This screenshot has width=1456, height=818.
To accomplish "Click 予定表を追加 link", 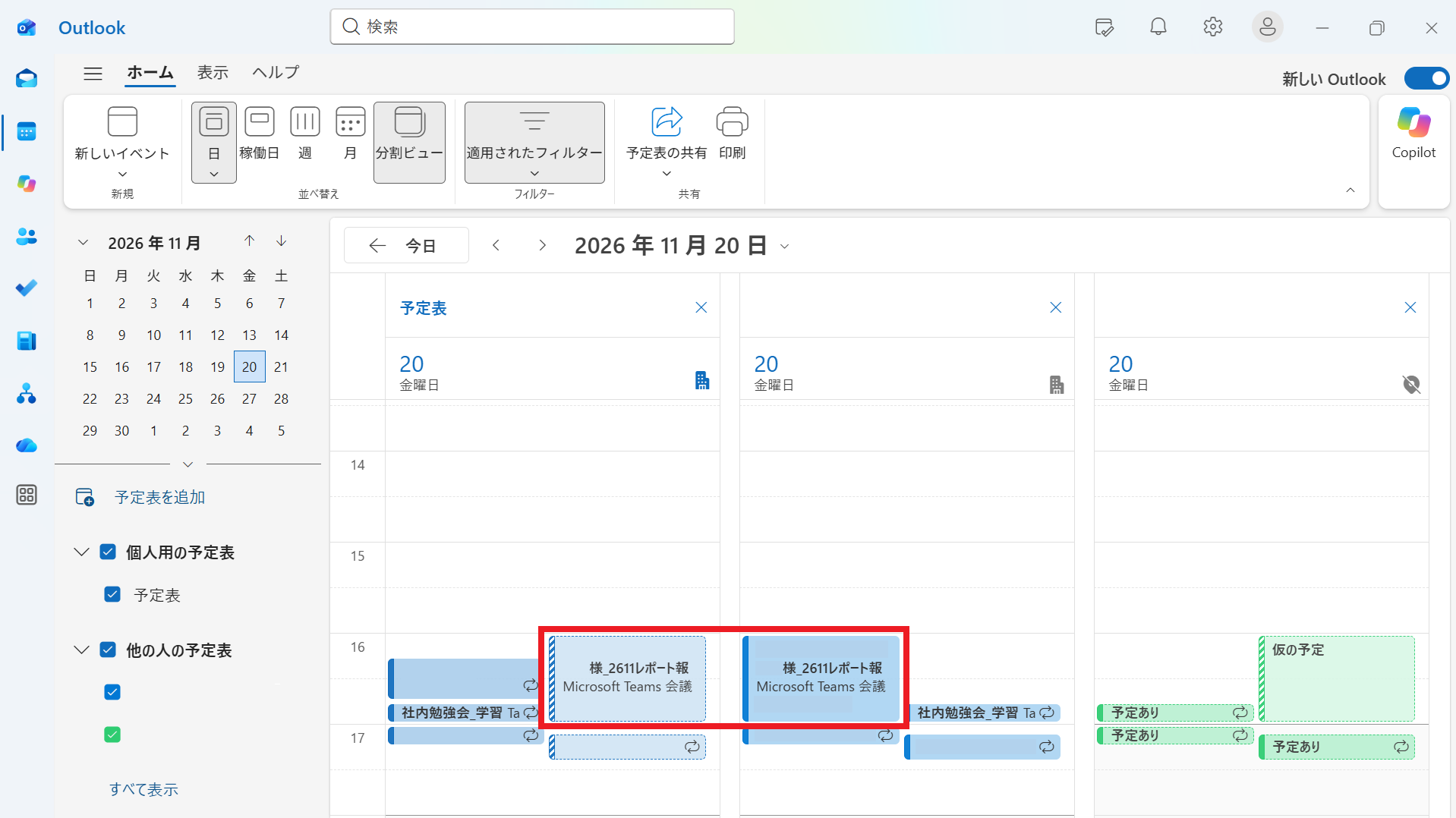I will [159, 497].
